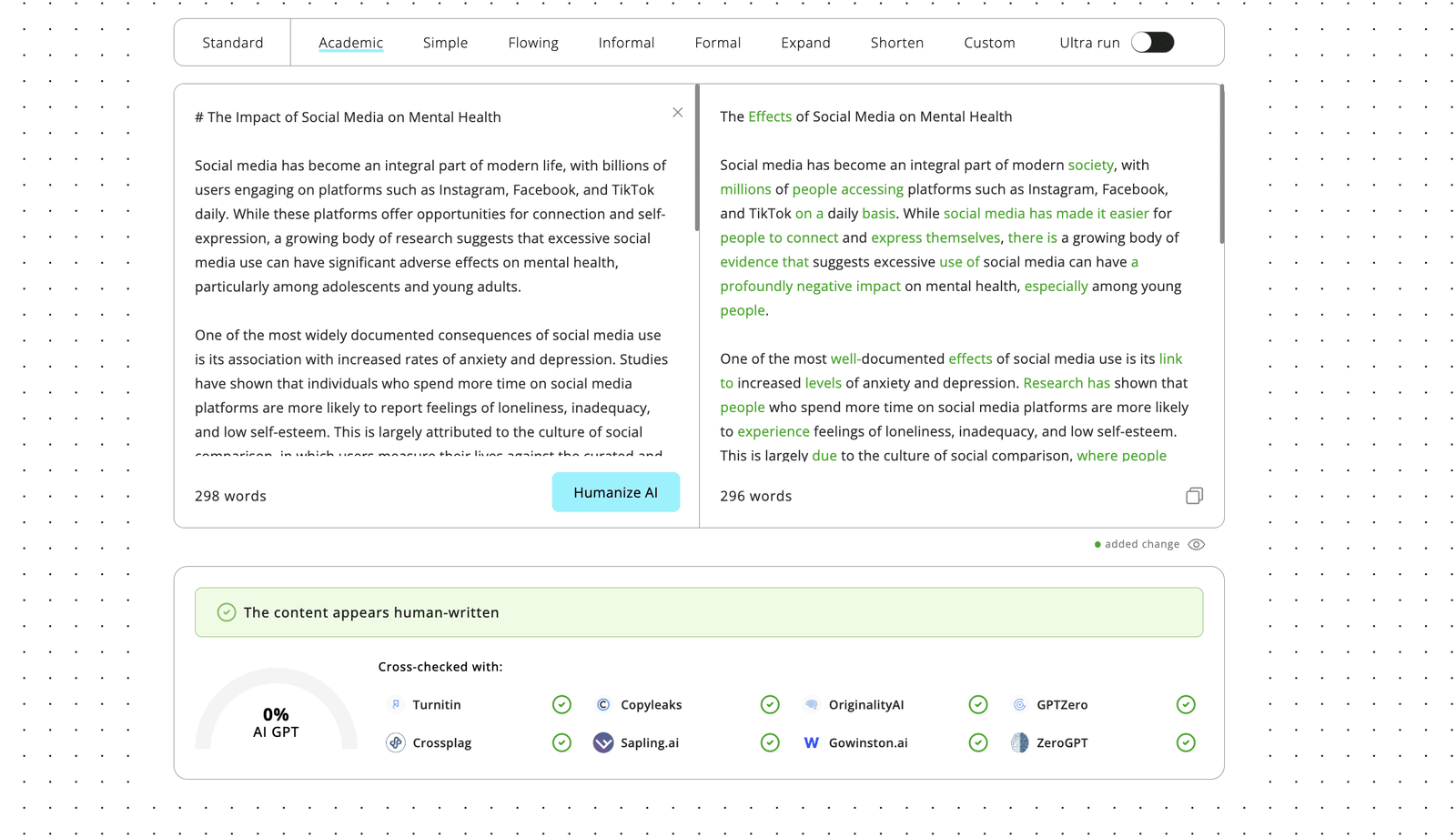Click the Gowinston.ai detector logo
The image size is (1456, 837).
point(812,743)
